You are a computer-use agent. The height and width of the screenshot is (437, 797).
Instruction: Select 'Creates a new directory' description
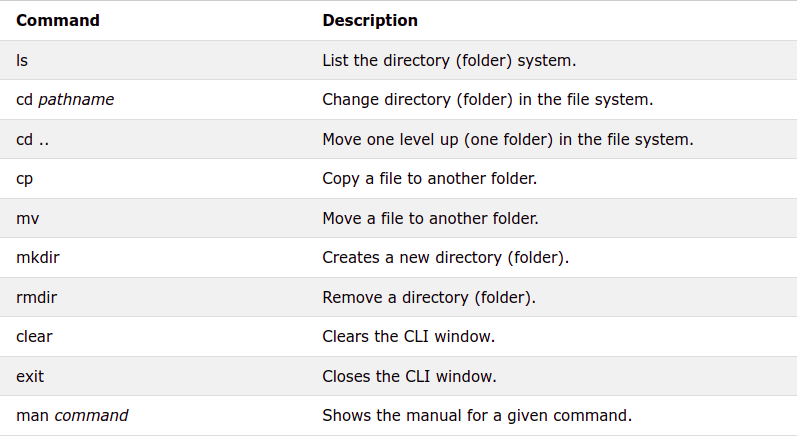[445, 257]
